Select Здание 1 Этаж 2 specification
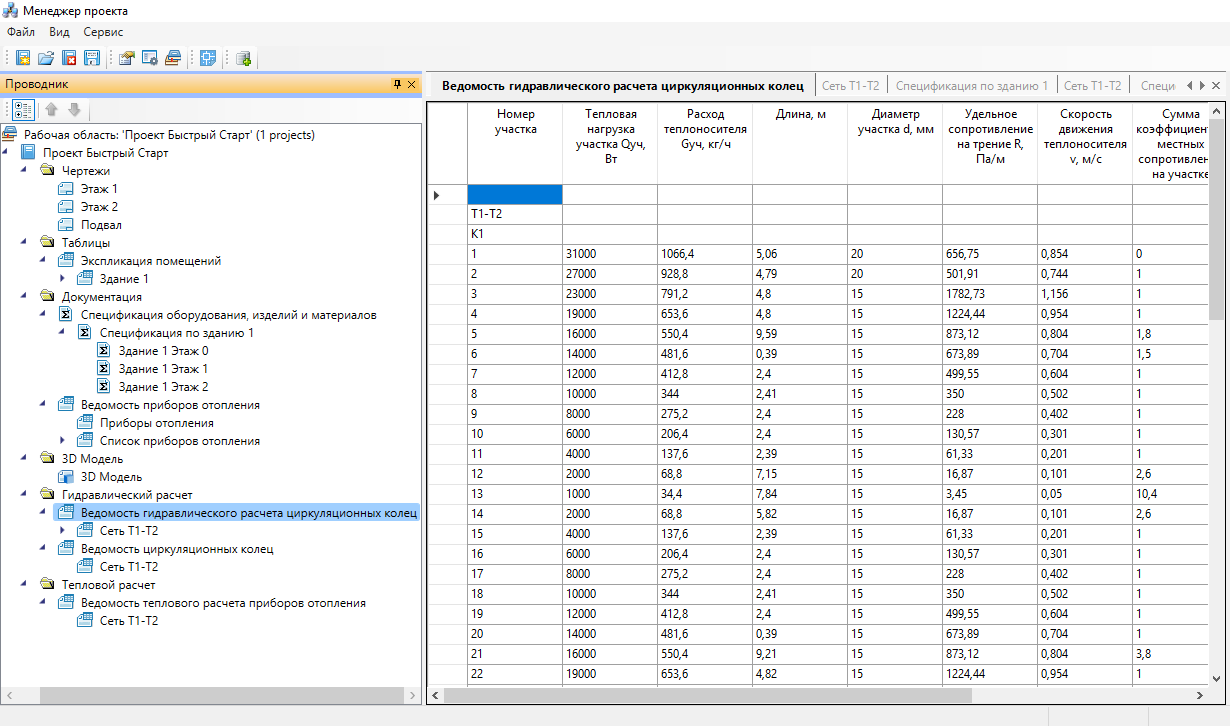The image size is (1230, 726). pos(163,387)
